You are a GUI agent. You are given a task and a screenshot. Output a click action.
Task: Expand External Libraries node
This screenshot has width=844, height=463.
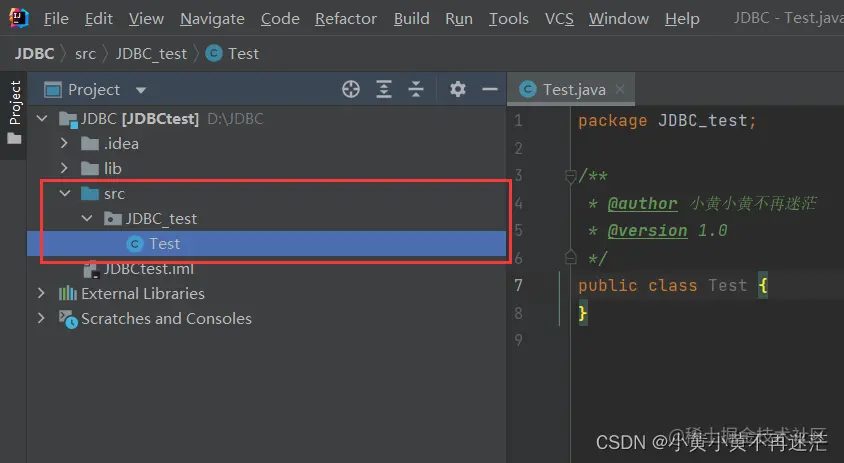(41, 293)
